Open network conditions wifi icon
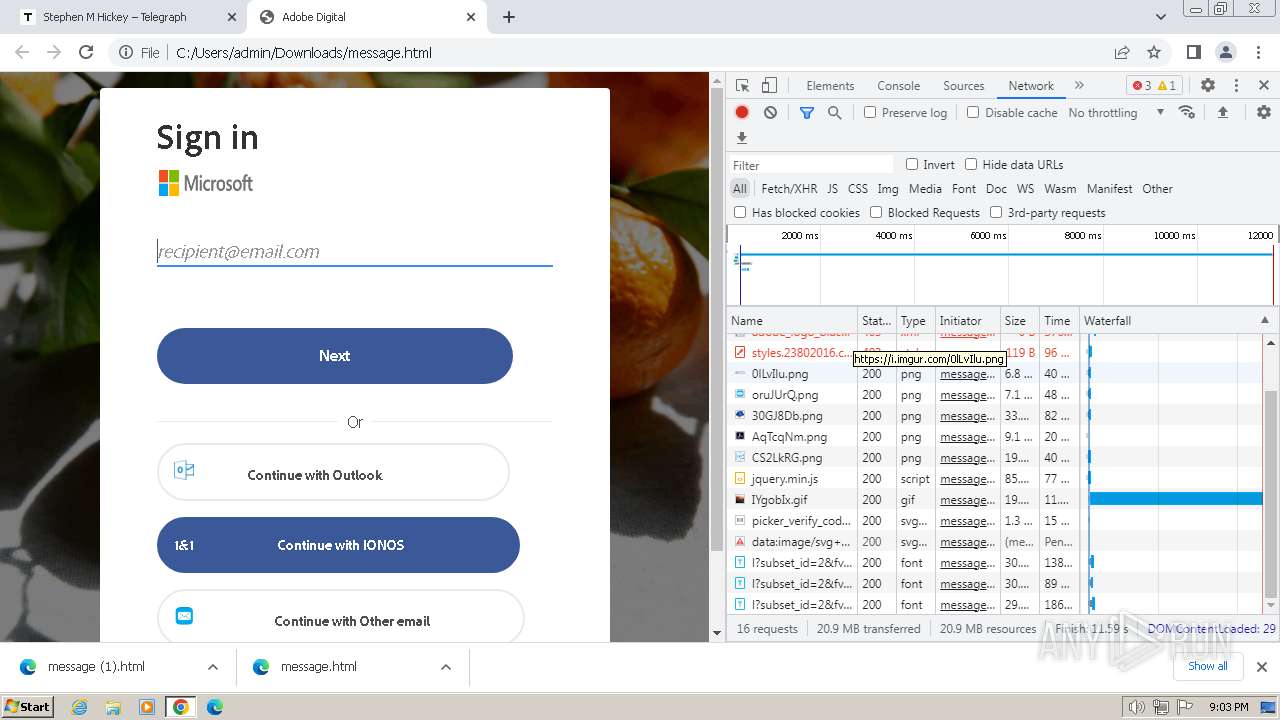Screen dimensions: 1280x720 pos(1187,112)
